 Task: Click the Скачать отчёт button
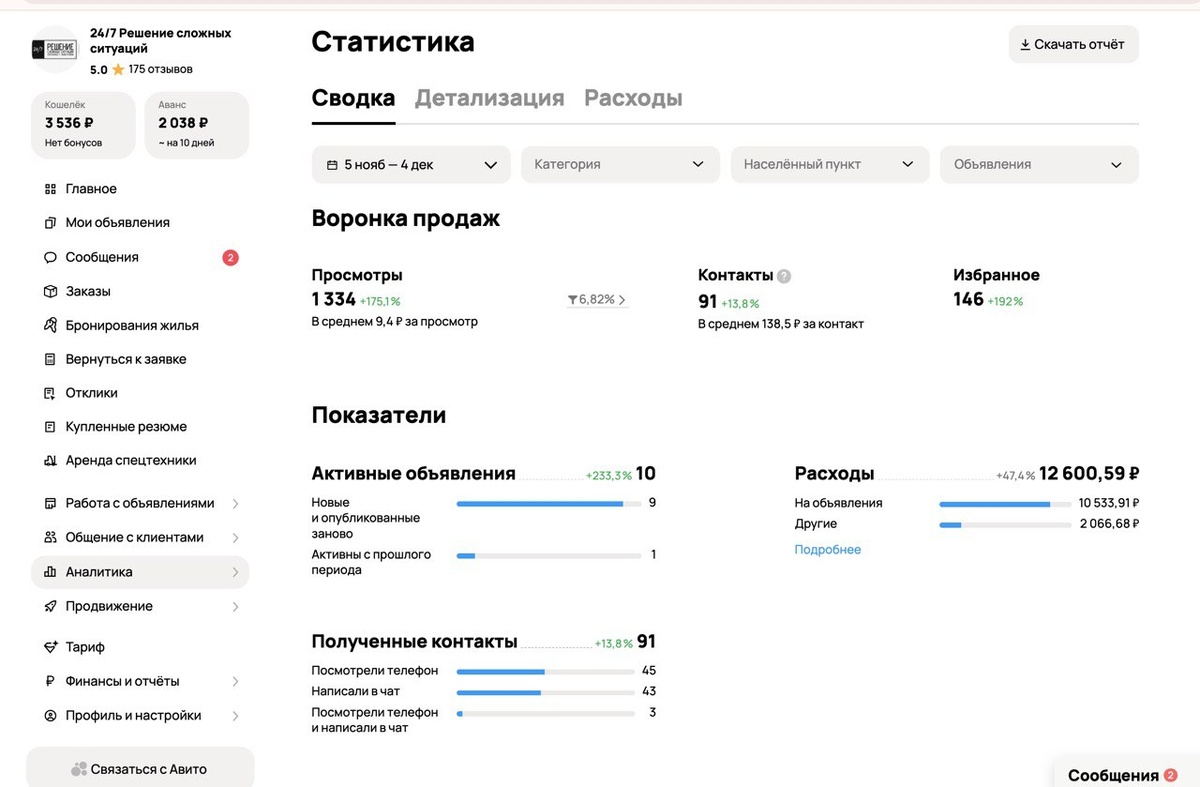[x=1073, y=44]
